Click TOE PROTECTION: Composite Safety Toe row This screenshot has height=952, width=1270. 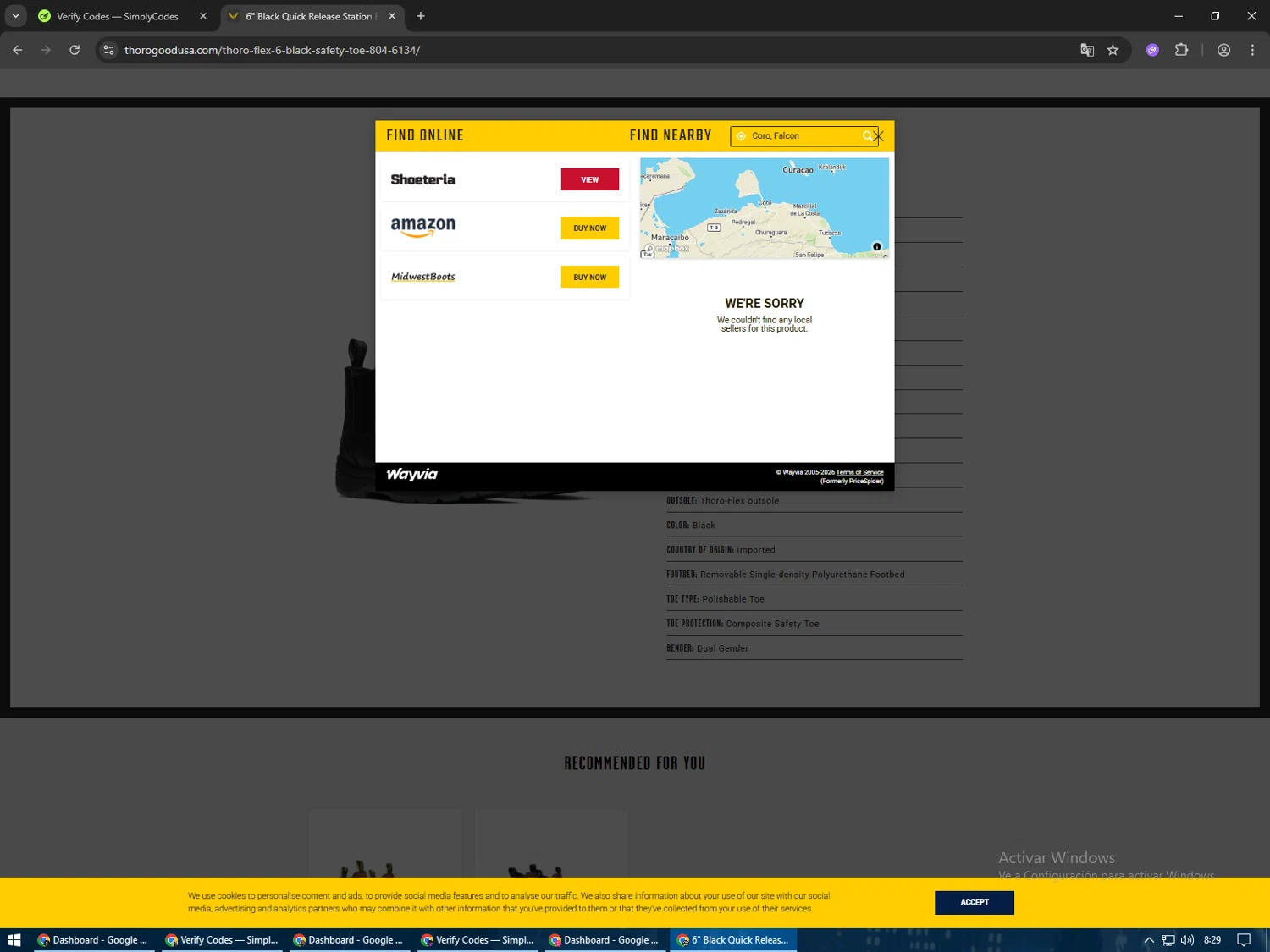[814, 624]
